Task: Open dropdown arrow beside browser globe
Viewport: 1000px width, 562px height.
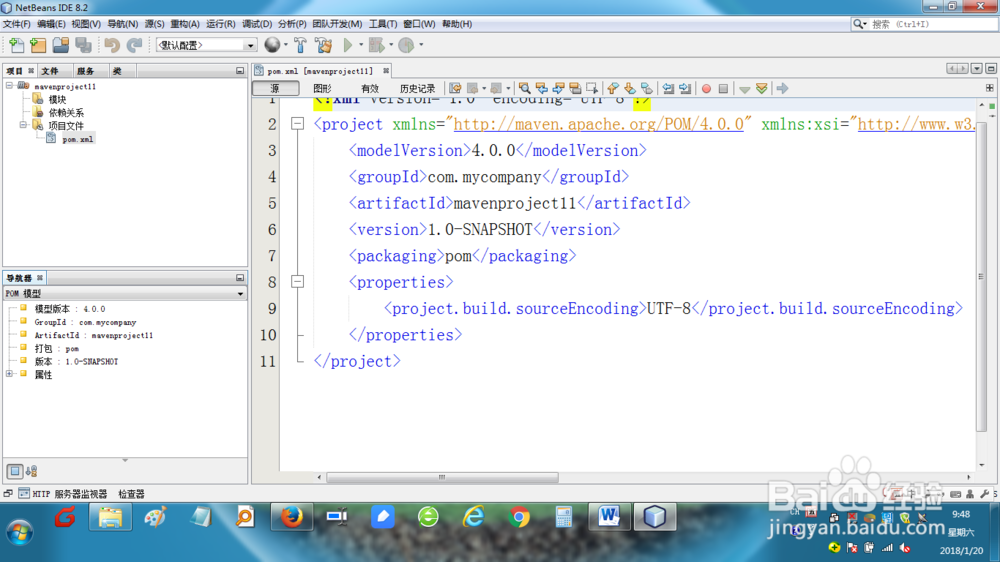Action: click(x=286, y=45)
